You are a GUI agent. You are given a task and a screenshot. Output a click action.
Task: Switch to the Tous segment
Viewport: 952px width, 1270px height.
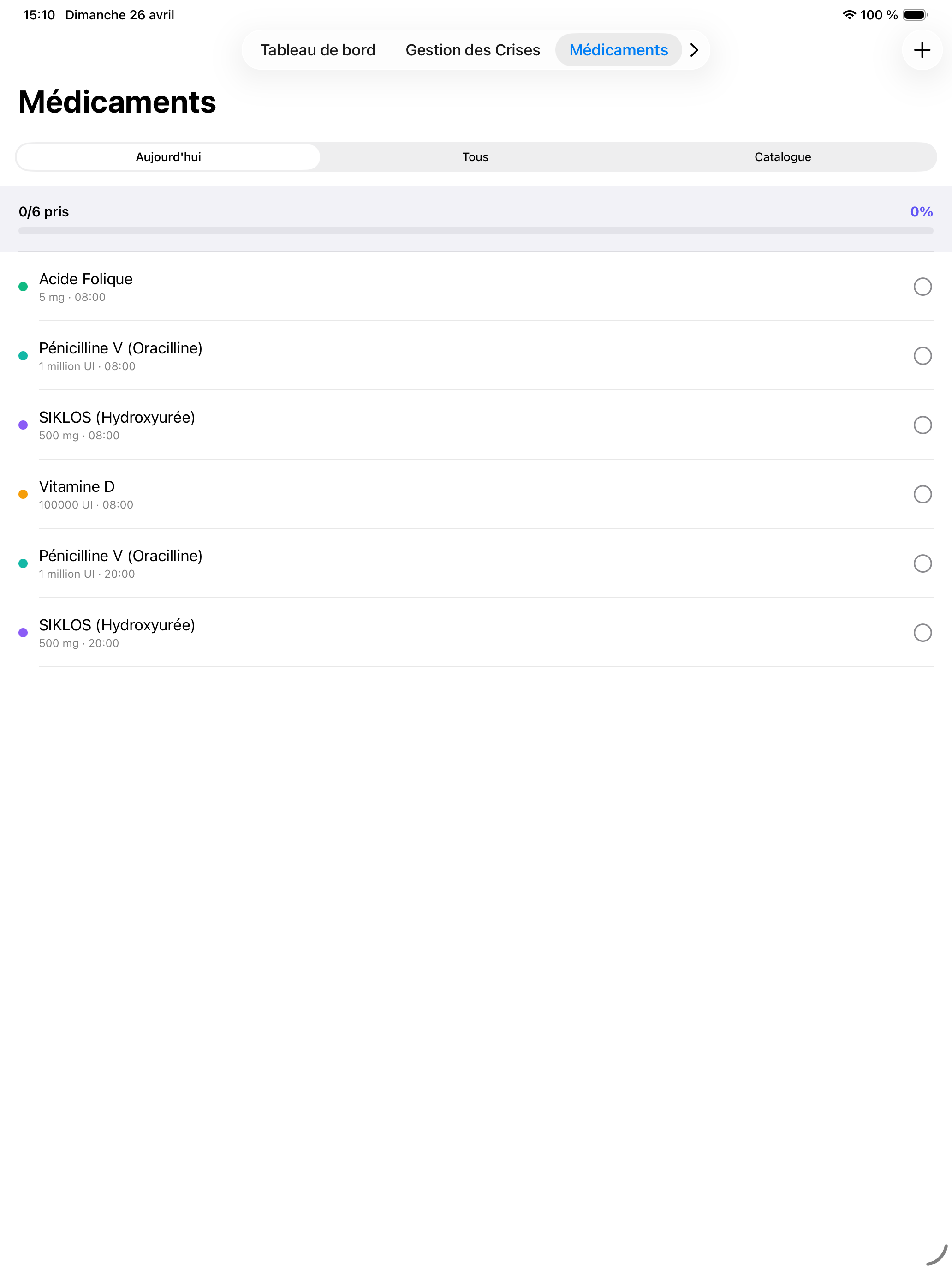pyautogui.click(x=475, y=157)
